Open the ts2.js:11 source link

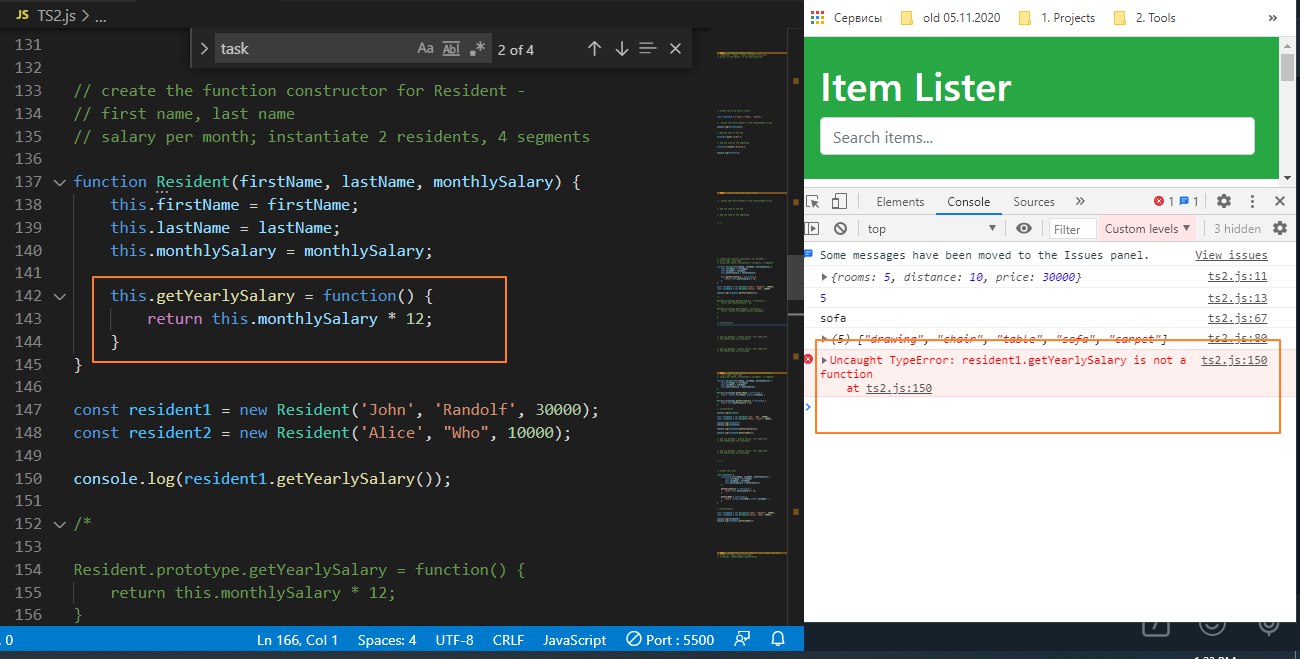tap(1238, 276)
